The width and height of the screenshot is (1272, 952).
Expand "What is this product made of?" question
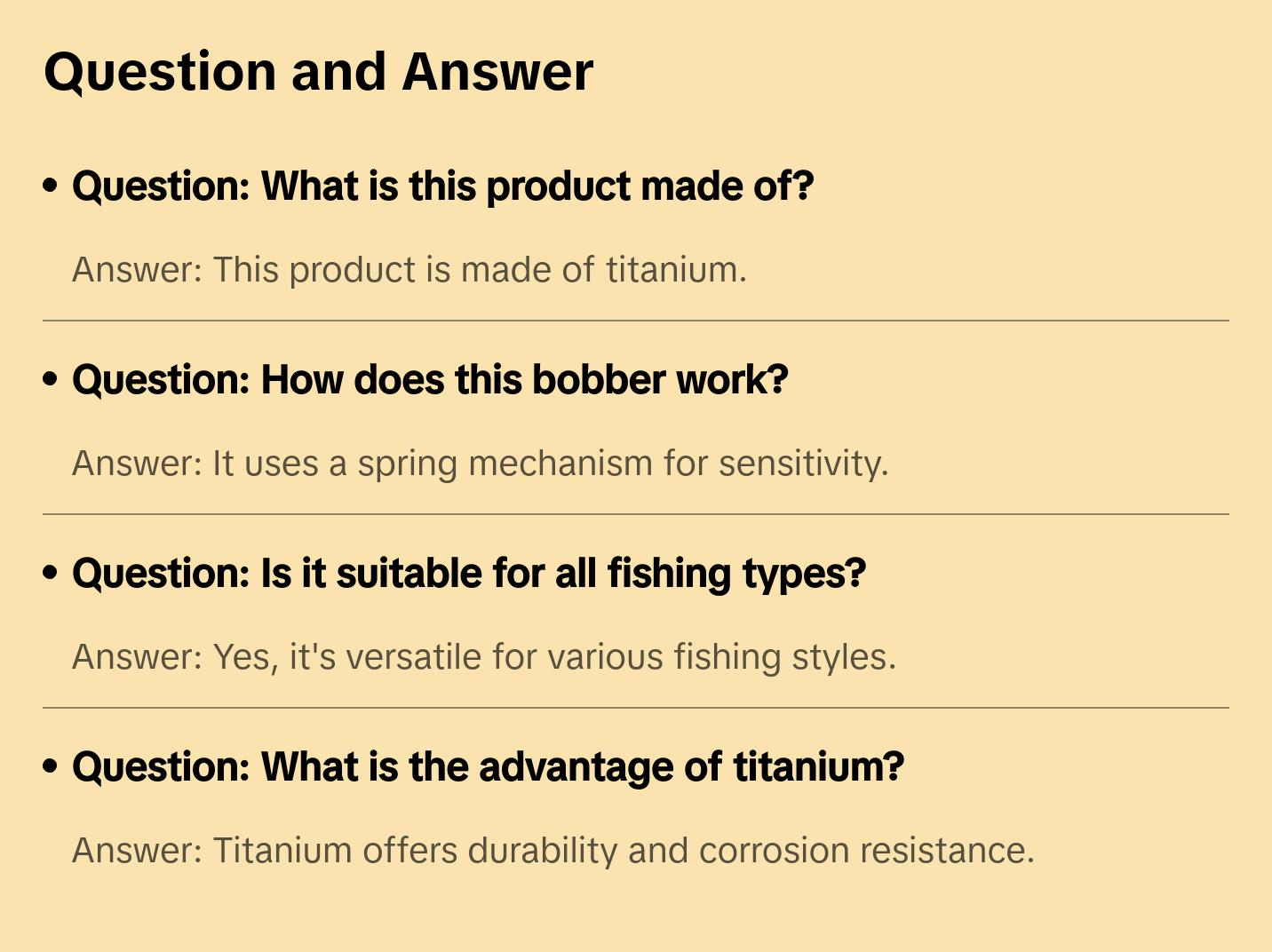pos(442,186)
